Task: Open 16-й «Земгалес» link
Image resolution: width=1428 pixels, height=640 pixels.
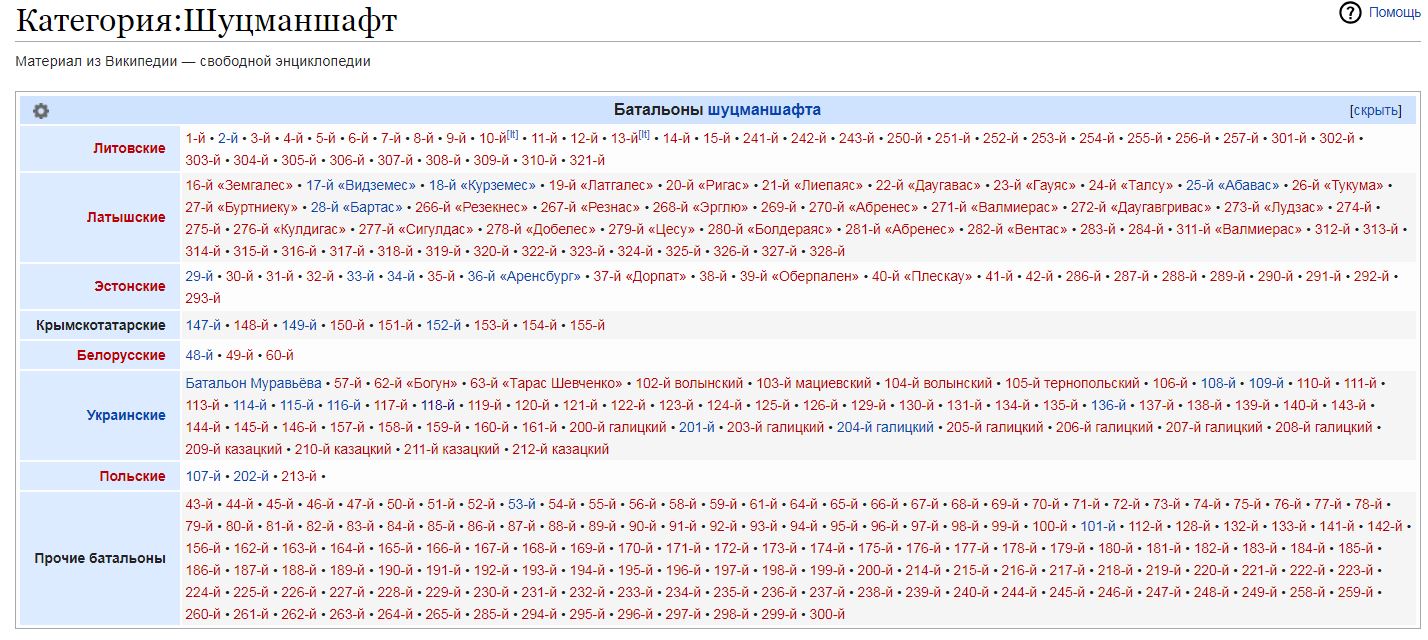Action: point(239,185)
